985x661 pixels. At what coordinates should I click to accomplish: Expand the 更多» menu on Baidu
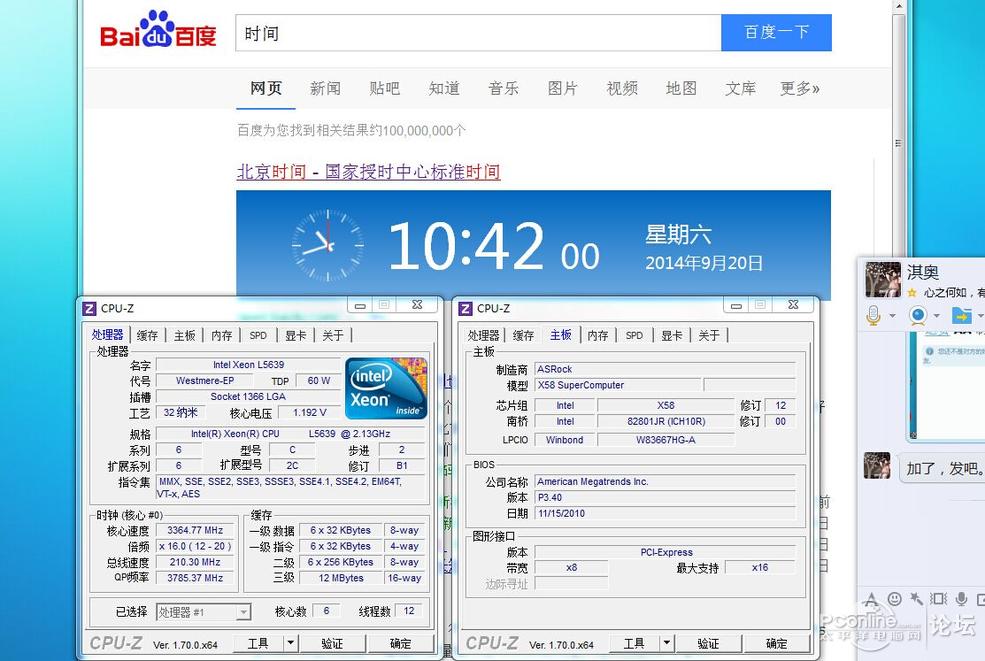pos(800,89)
